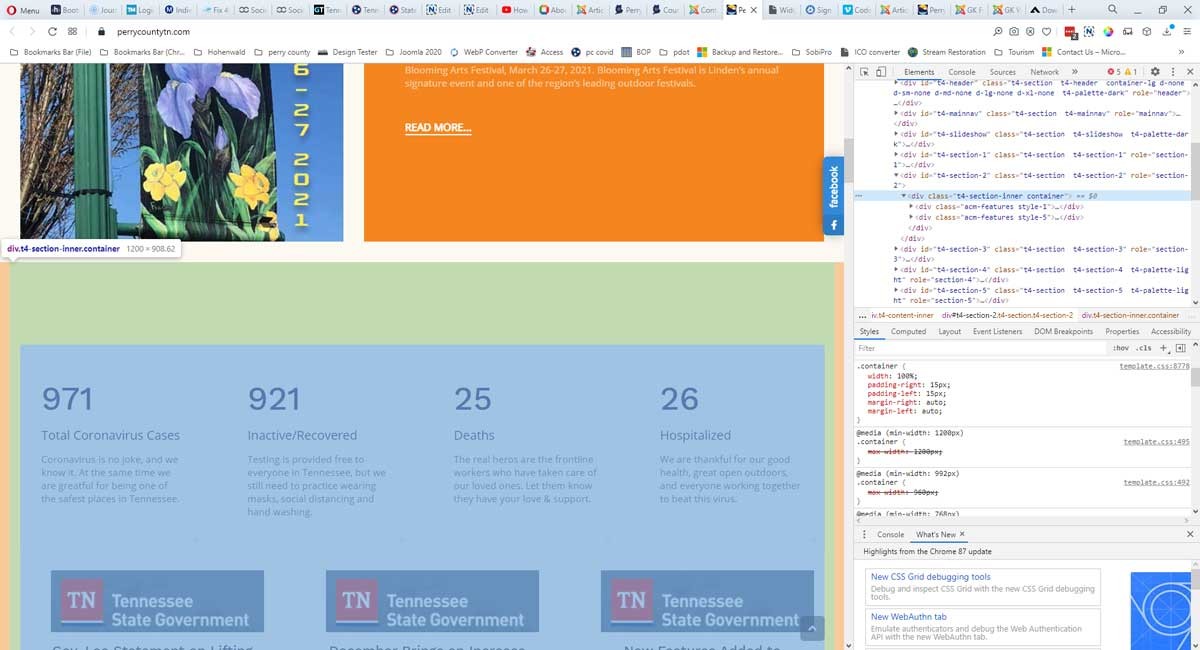1200x650 pixels.
Task: Click the READ MORE... link
Action: pos(438,128)
